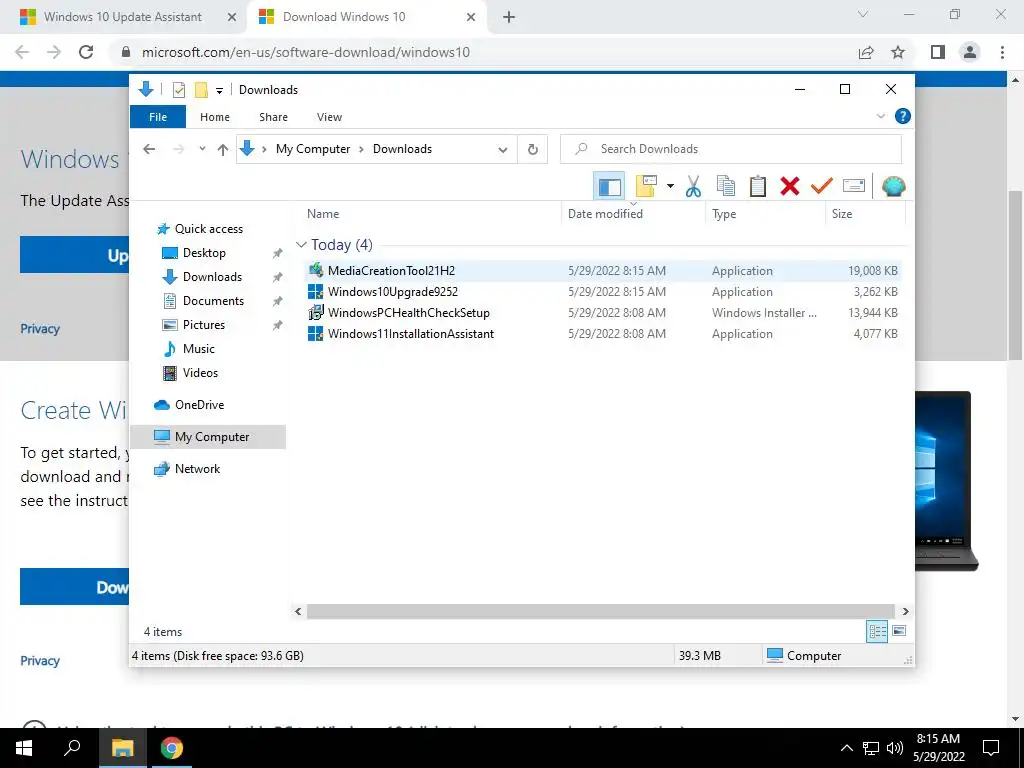Viewport: 1024px width, 768px height.
Task: Open Desktop in the navigation pane
Action: click(x=204, y=253)
